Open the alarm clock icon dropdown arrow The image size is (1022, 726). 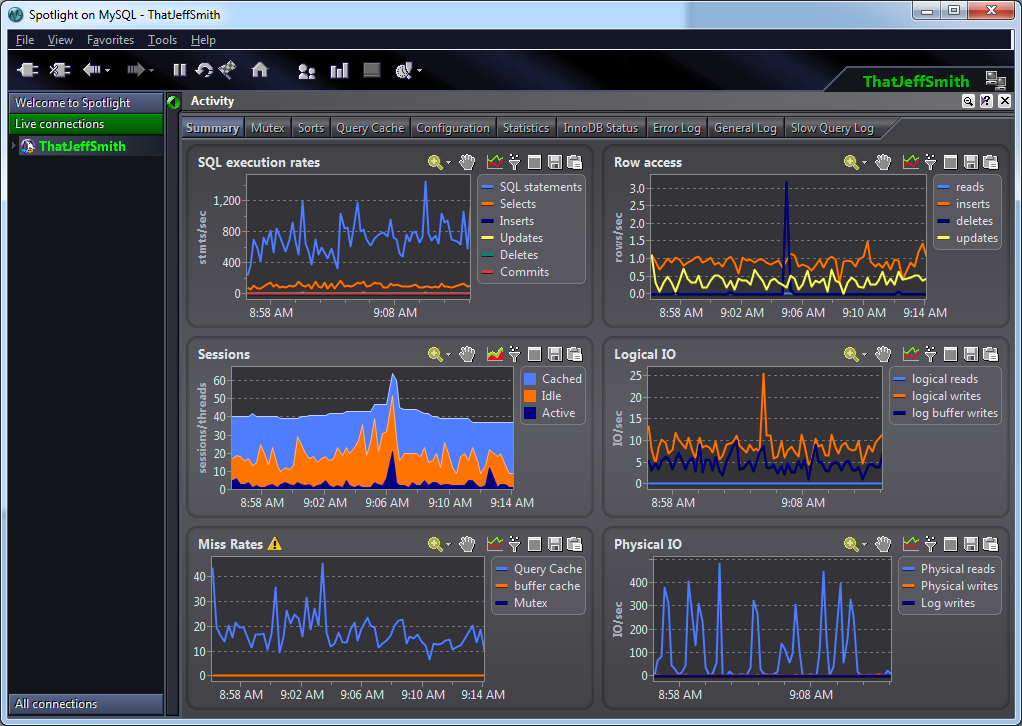click(x=419, y=70)
